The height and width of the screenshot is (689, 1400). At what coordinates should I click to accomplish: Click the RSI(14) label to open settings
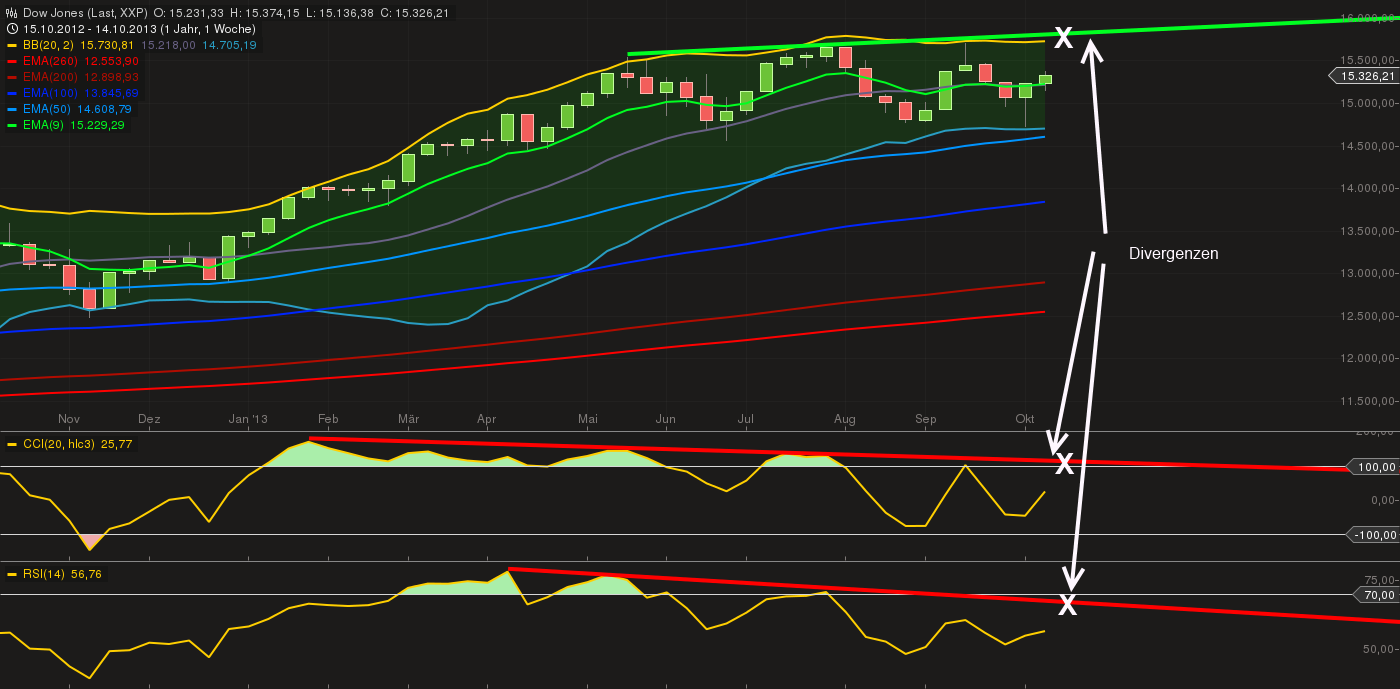tap(45, 574)
